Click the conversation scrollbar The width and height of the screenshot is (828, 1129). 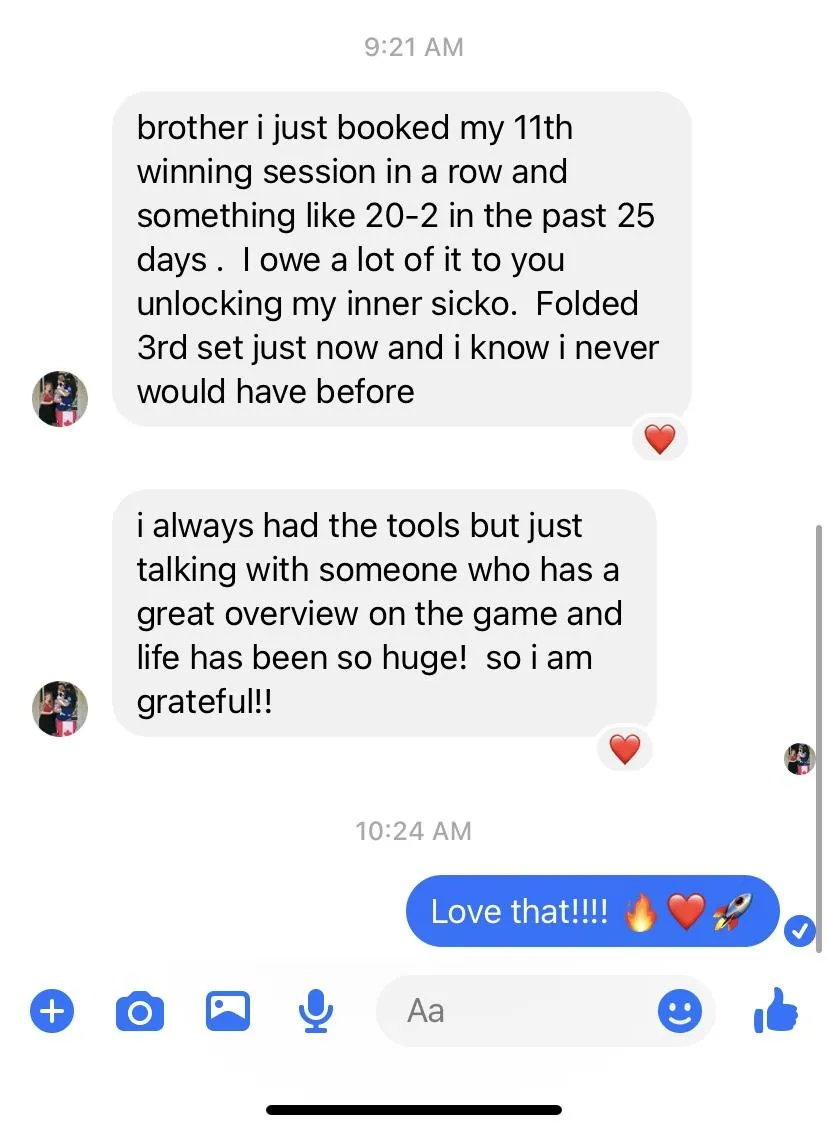(819, 739)
